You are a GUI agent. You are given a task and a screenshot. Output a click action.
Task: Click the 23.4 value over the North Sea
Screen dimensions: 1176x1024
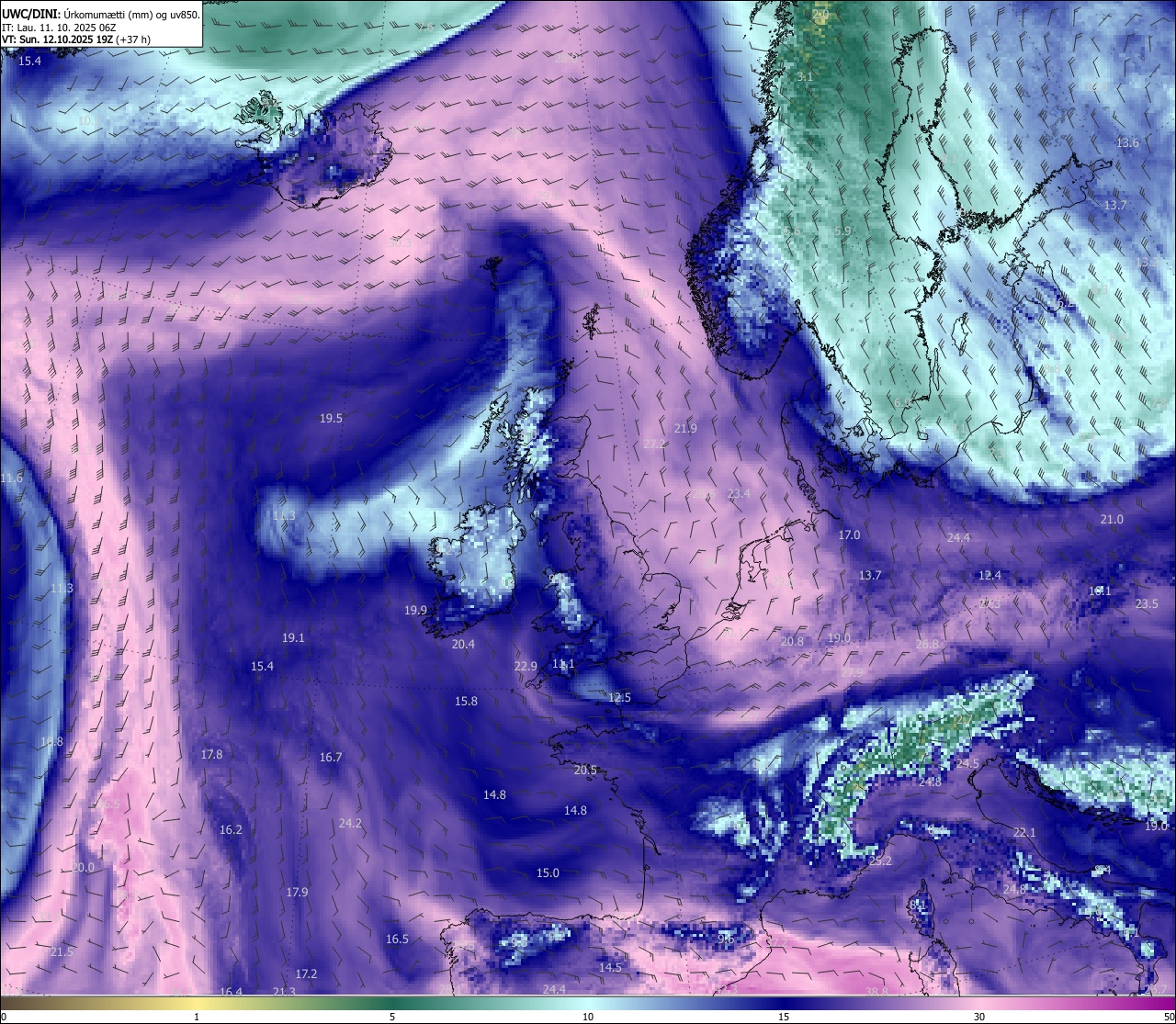[x=739, y=493]
